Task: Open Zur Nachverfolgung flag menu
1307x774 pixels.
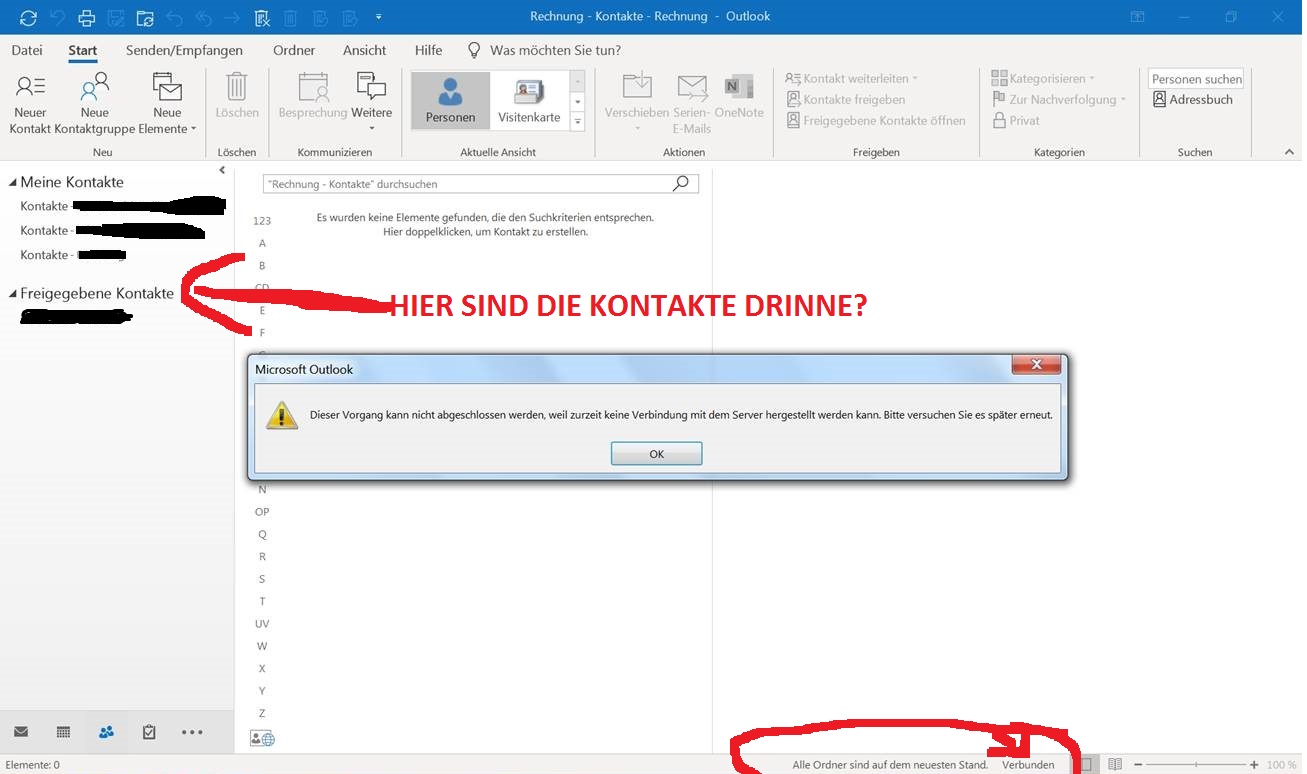Action: pos(1059,99)
